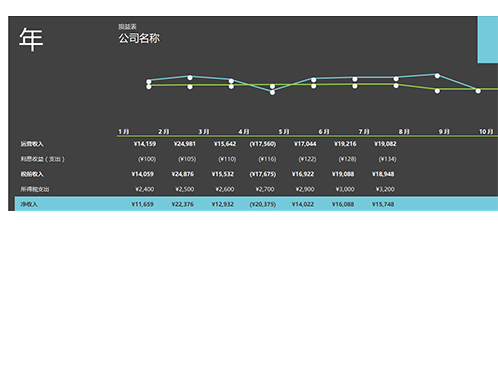This screenshot has width=498, height=382.
Task: Click the large 年 year heading
Action: coord(31,39)
